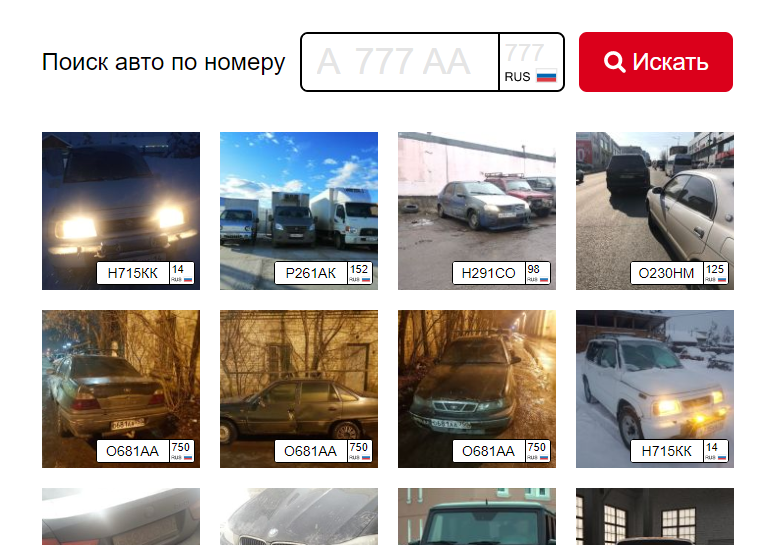The image size is (776, 545).
Task: Open side-view O681AA sedan photo
Action: (299, 389)
